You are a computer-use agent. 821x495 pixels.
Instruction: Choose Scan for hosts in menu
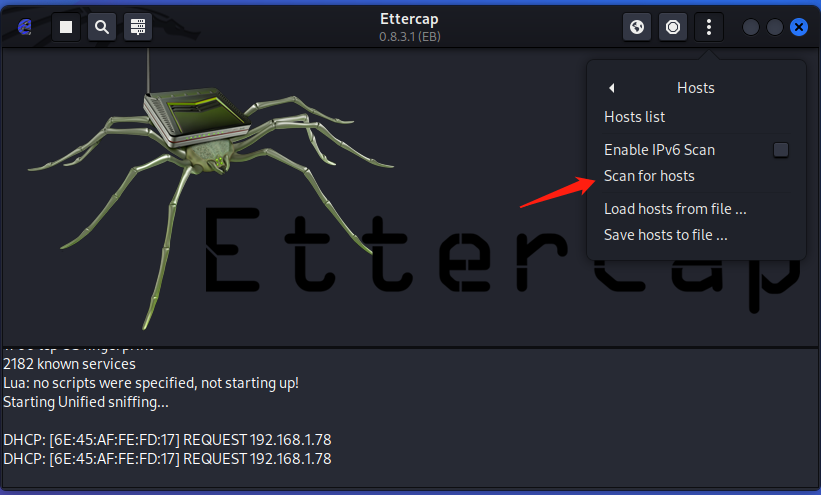coord(649,176)
